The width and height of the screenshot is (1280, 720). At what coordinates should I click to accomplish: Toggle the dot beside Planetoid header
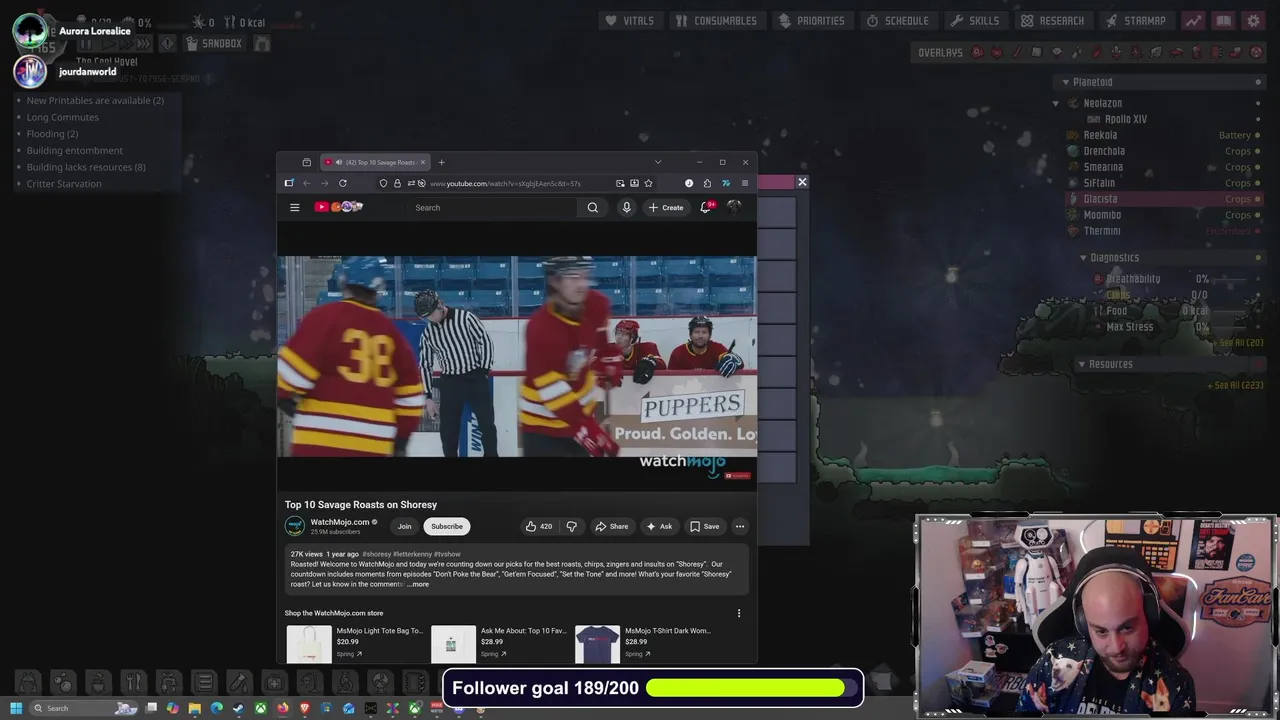[1259, 82]
